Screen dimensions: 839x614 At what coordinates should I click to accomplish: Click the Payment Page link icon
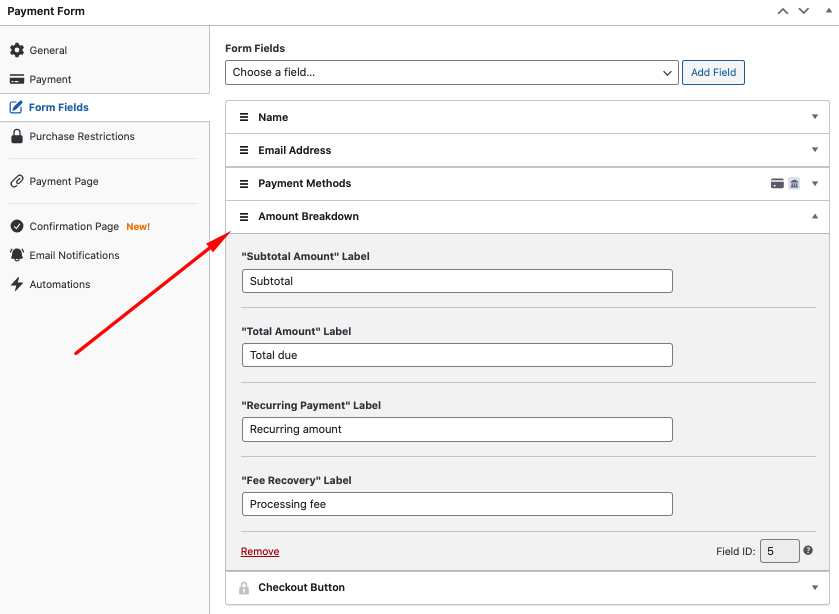pos(17,181)
